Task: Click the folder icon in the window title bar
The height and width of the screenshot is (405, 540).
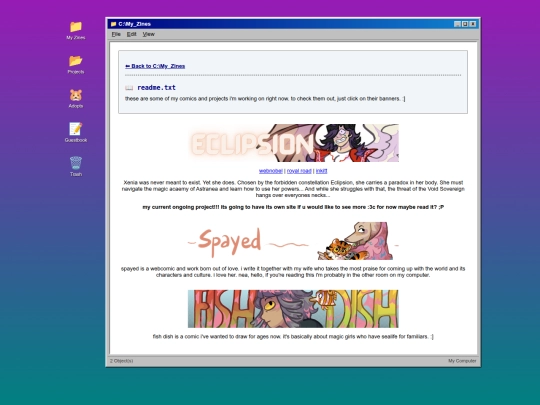Action: [113, 24]
